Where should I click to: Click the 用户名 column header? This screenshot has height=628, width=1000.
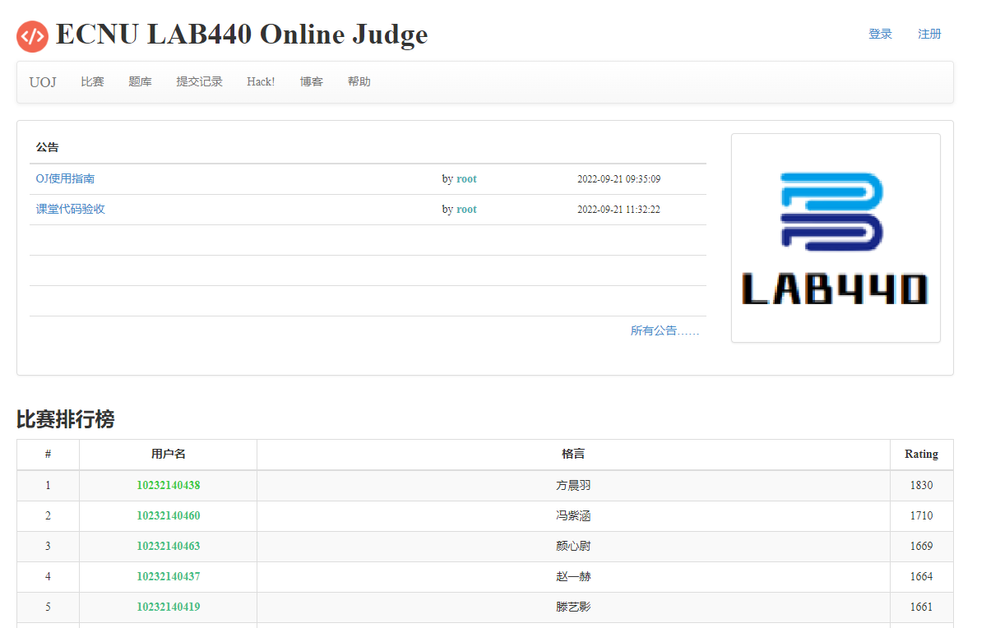[x=168, y=454]
